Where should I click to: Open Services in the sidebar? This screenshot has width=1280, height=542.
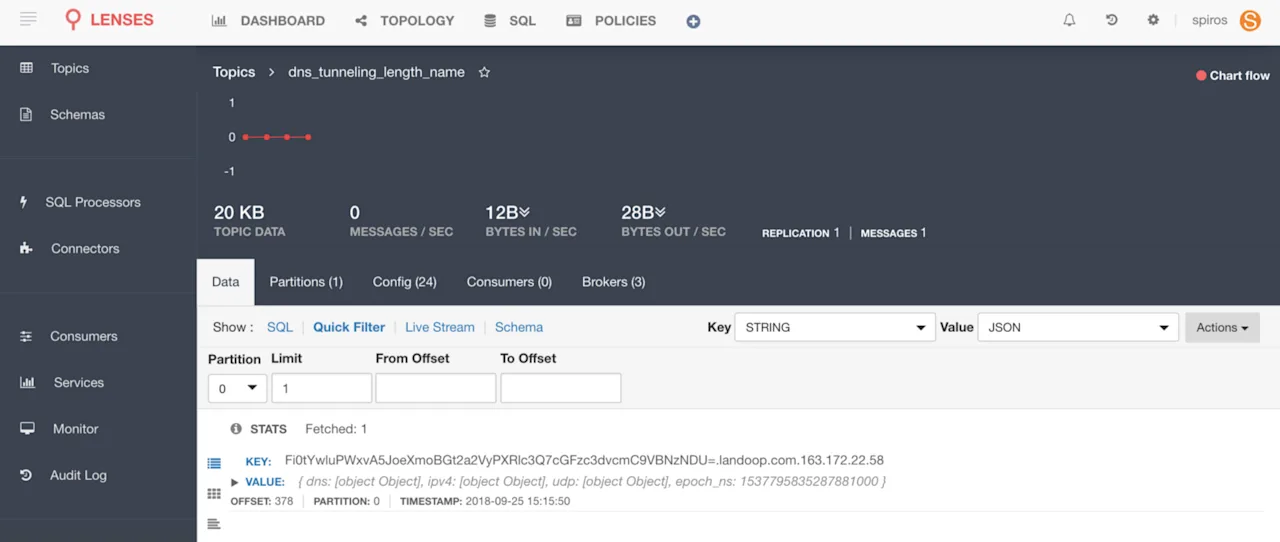point(79,382)
